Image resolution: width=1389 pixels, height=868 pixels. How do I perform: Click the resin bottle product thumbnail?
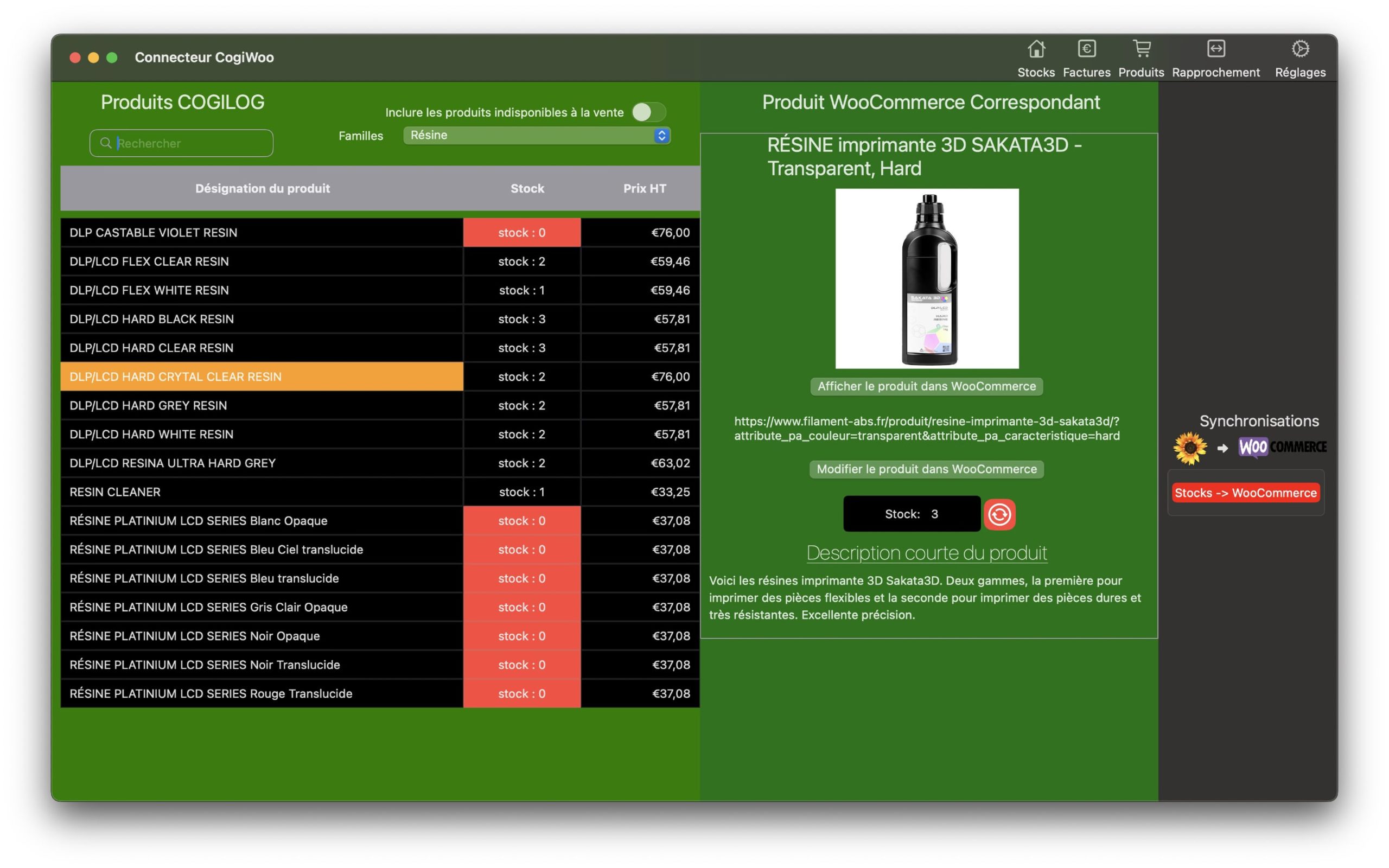927,278
